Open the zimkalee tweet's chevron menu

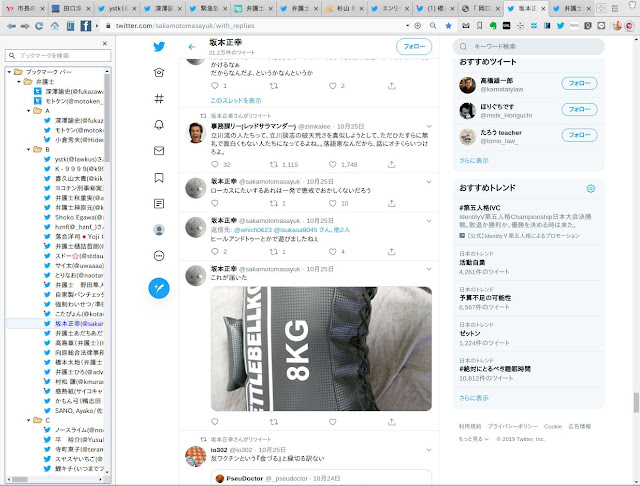429,126
